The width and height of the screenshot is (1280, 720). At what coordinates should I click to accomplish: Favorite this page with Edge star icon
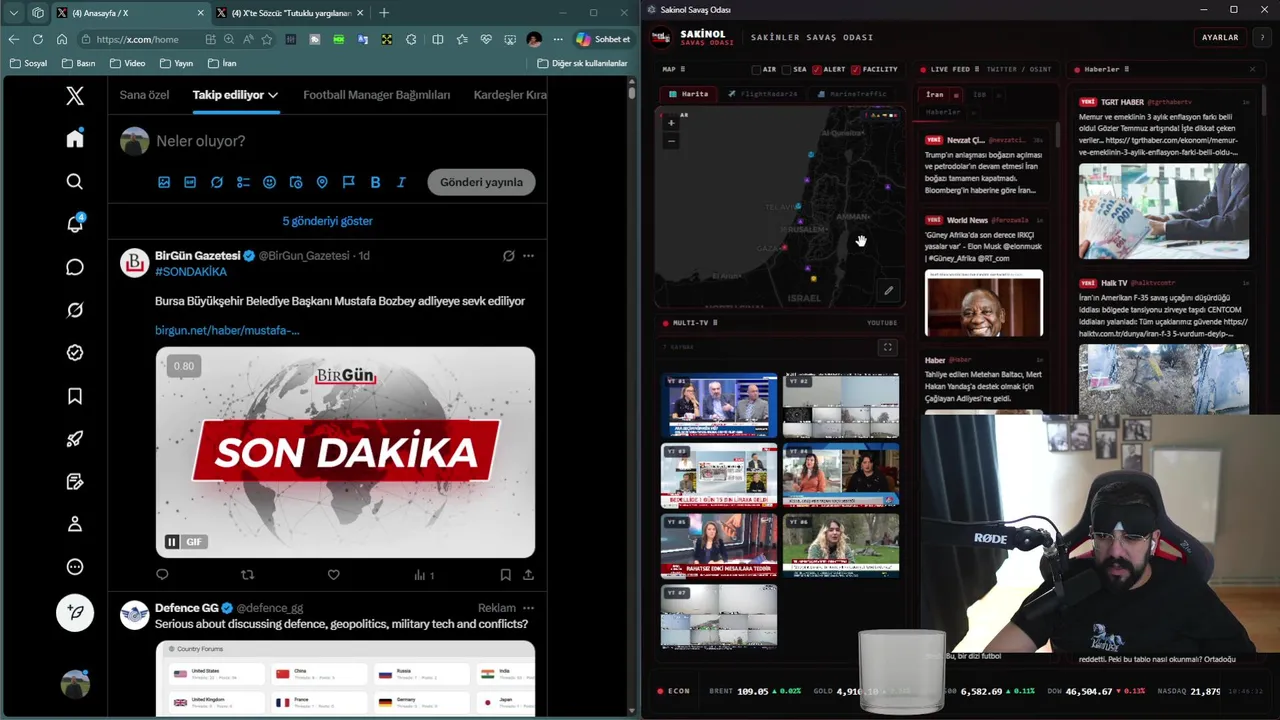click(x=267, y=39)
